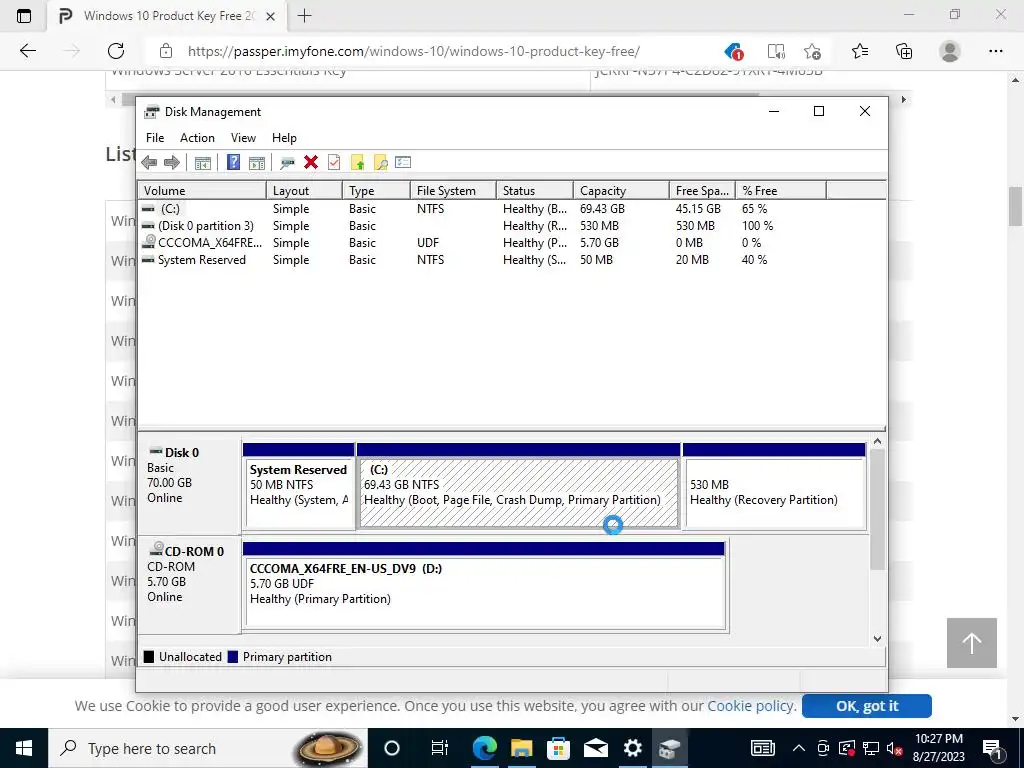The width and height of the screenshot is (1024, 768).
Task: Open Task View on the taskbar
Action: point(440,748)
